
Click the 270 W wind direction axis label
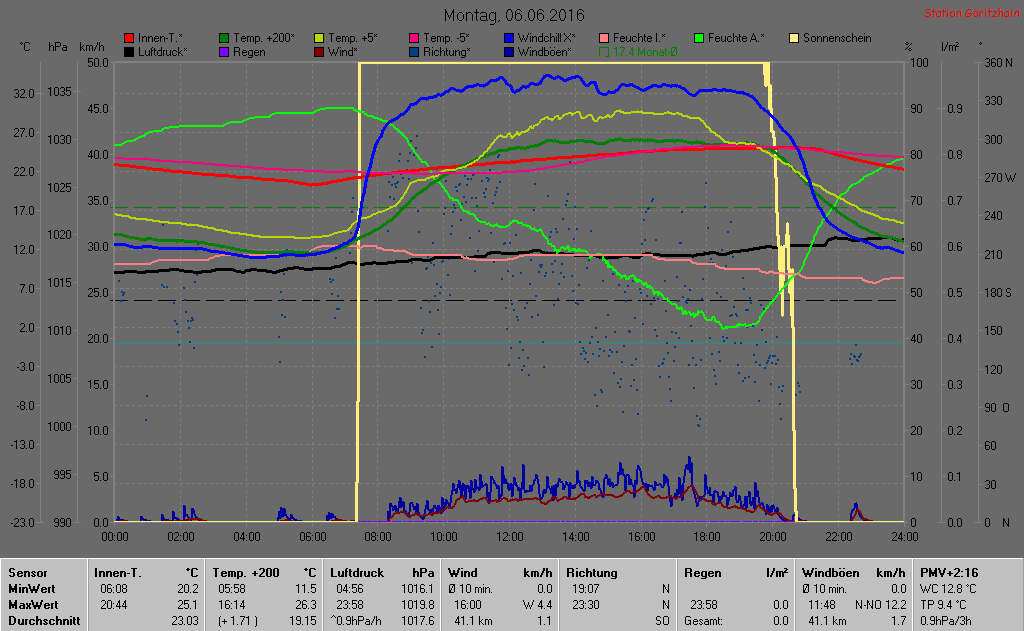click(1000, 178)
